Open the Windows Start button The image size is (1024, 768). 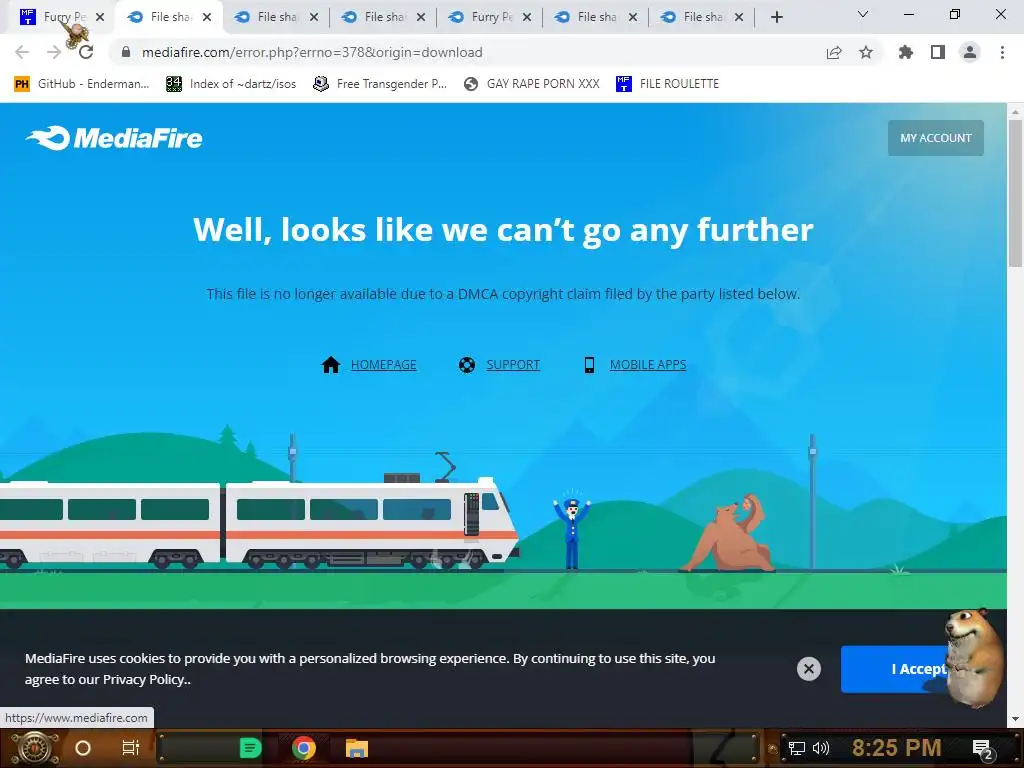point(34,748)
